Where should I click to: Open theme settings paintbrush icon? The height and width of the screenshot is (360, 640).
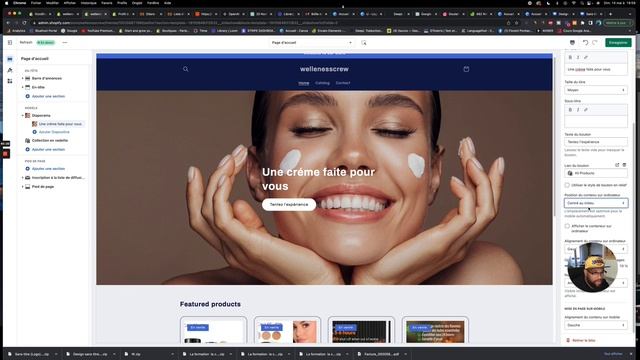pyautogui.click(x=10, y=70)
